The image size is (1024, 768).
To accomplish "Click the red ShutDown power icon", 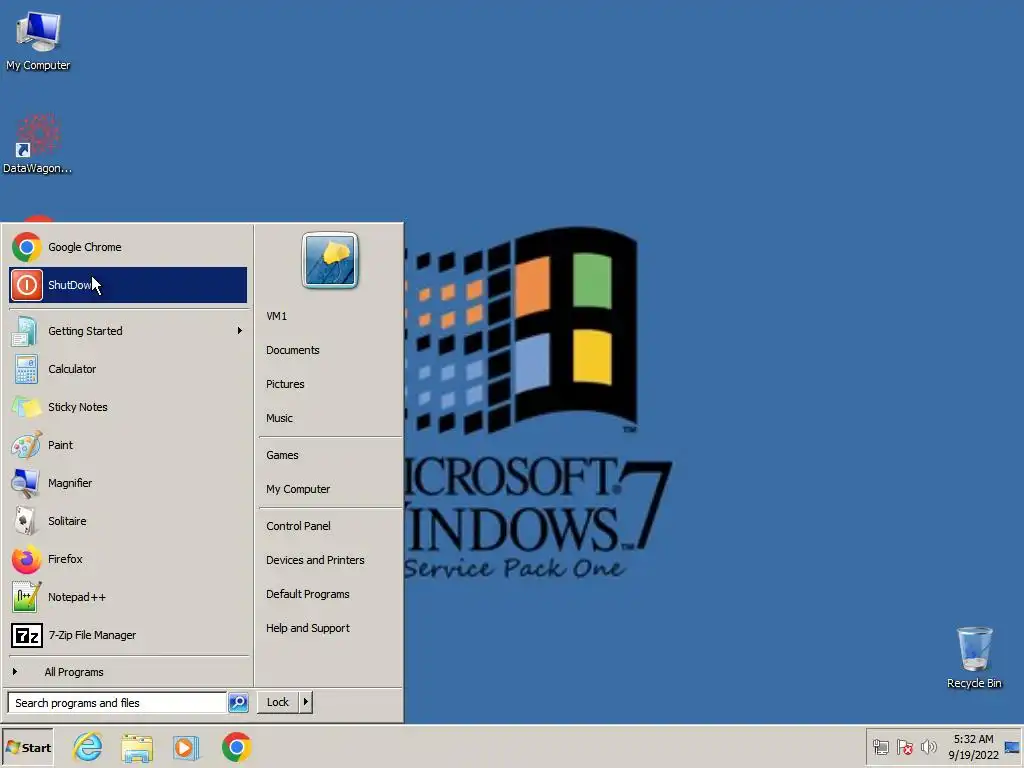I will [x=27, y=285].
